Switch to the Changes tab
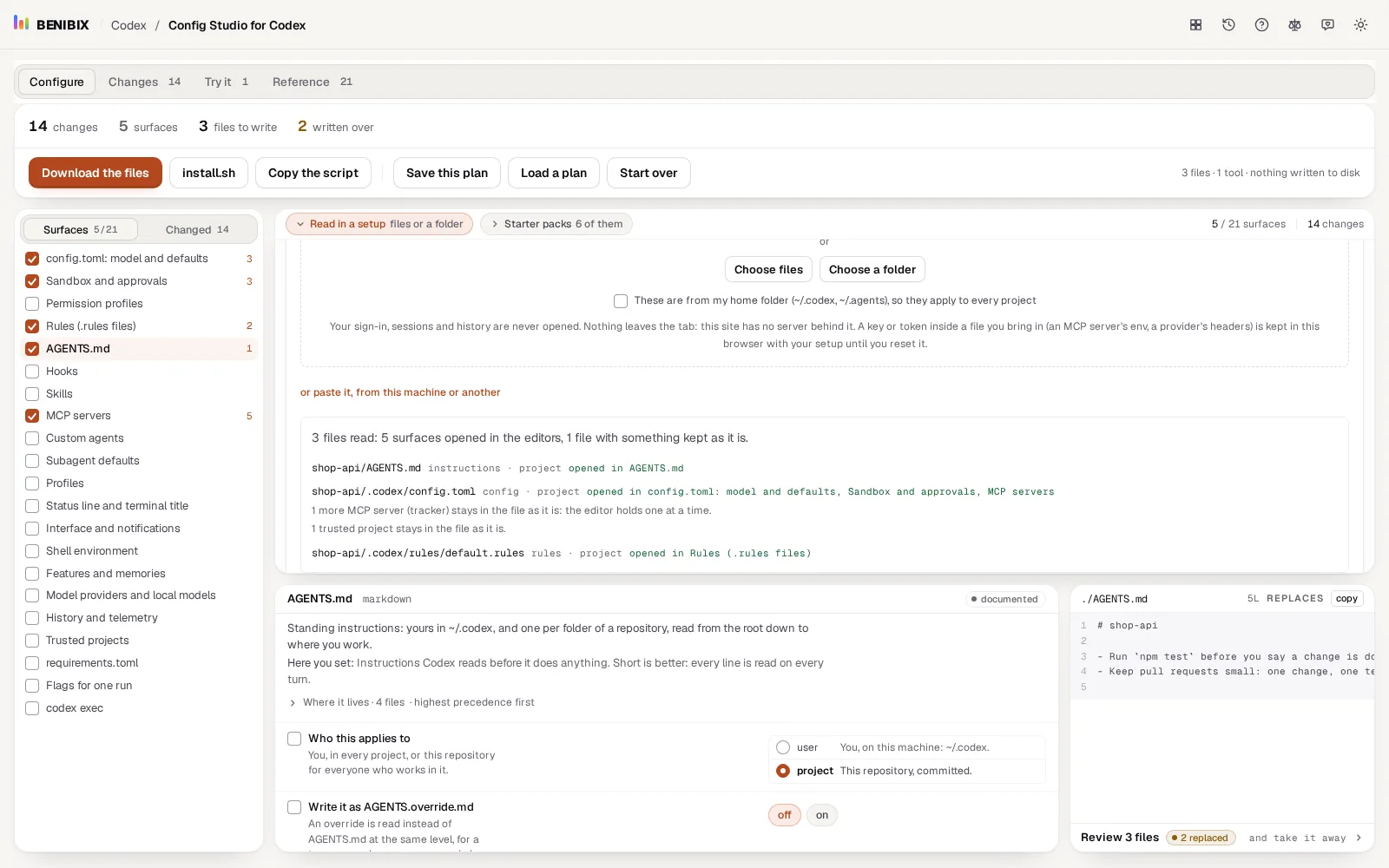The height and width of the screenshot is (868, 1389). point(144,82)
